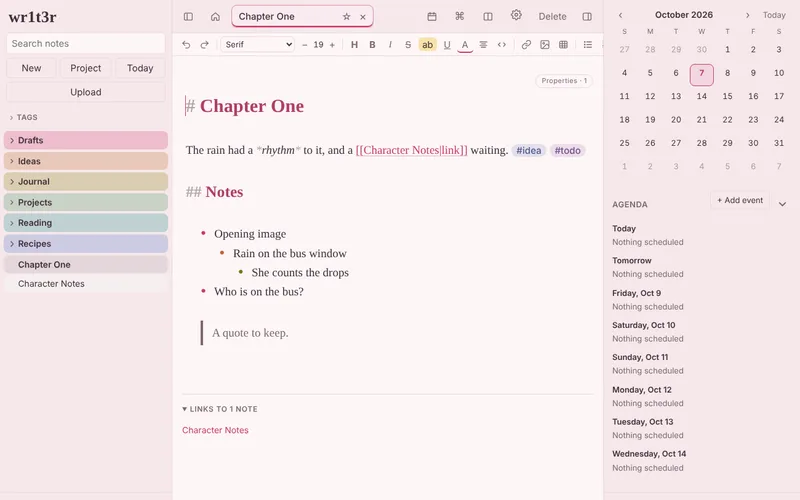
Task: Go to previous month in calendar
Action: pyautogui.click(x=620, y=15)
